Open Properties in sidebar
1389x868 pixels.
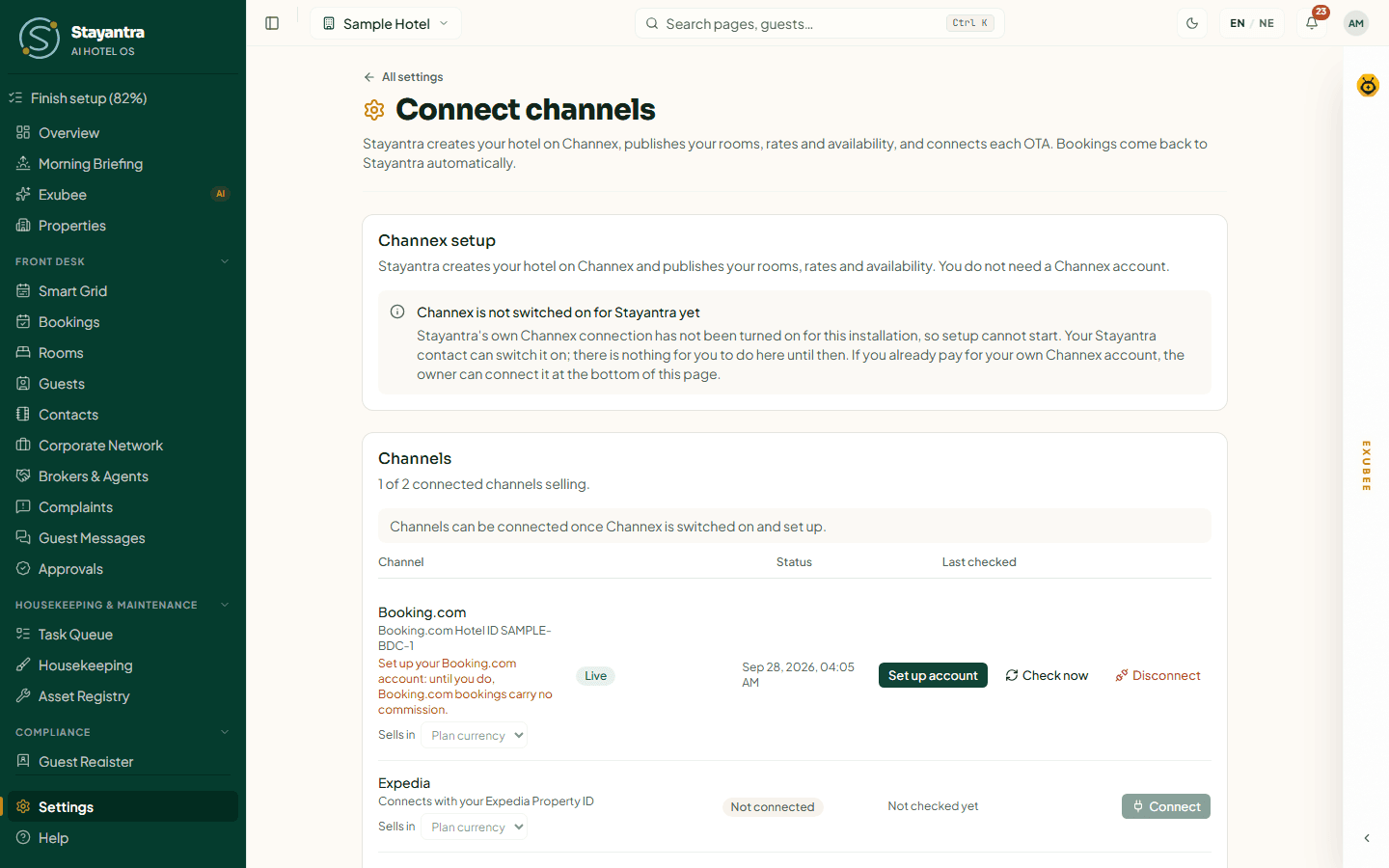click(x=123, y=226)
